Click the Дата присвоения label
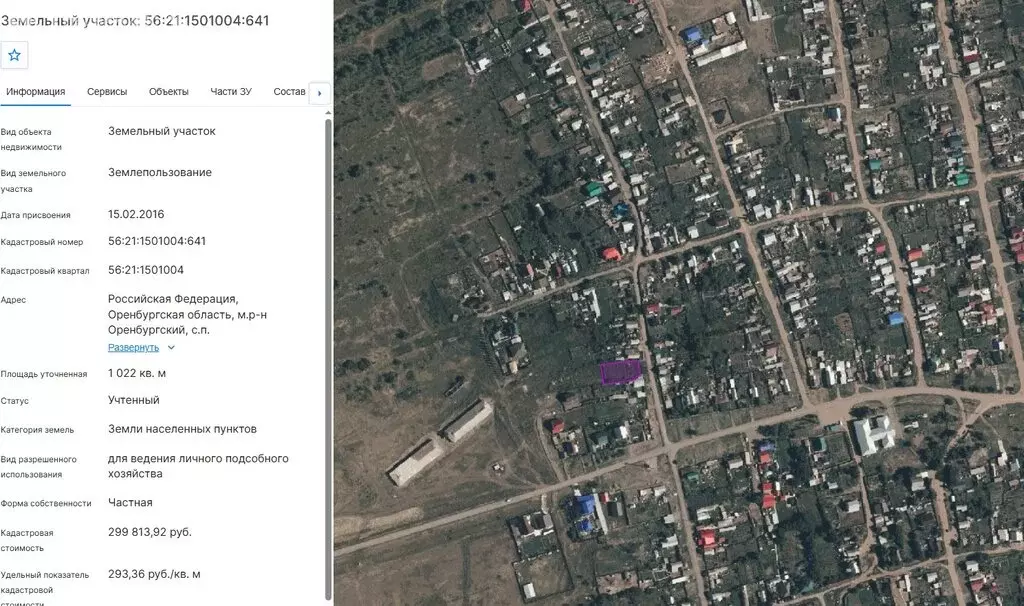This screenshot has height=606, width=1024. [35, 215]
